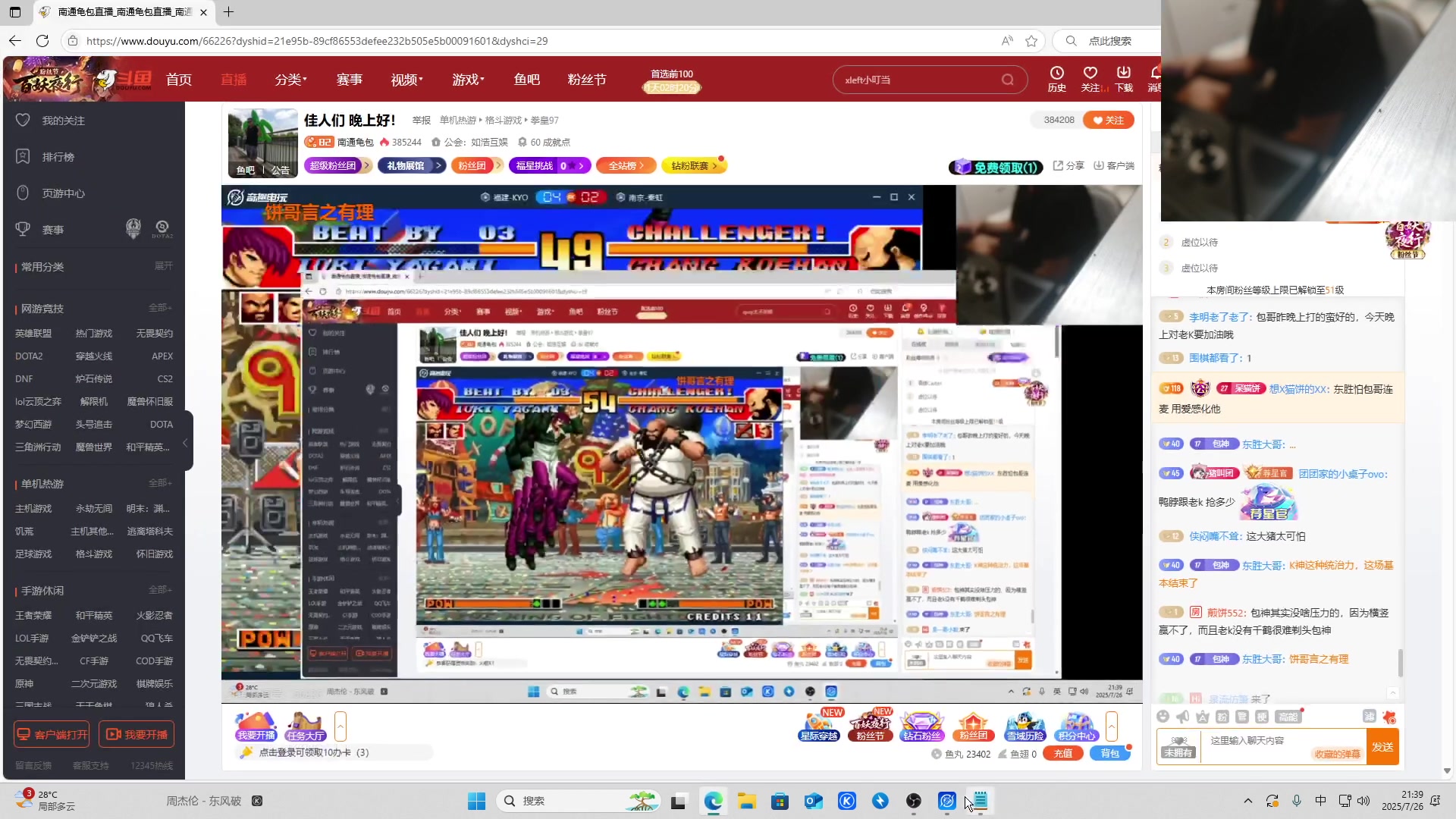The height and width of the screenshot is (819, 1456).
Task: Click the 高能 chat toolbar icon
Action: [x=1288, y=717]
